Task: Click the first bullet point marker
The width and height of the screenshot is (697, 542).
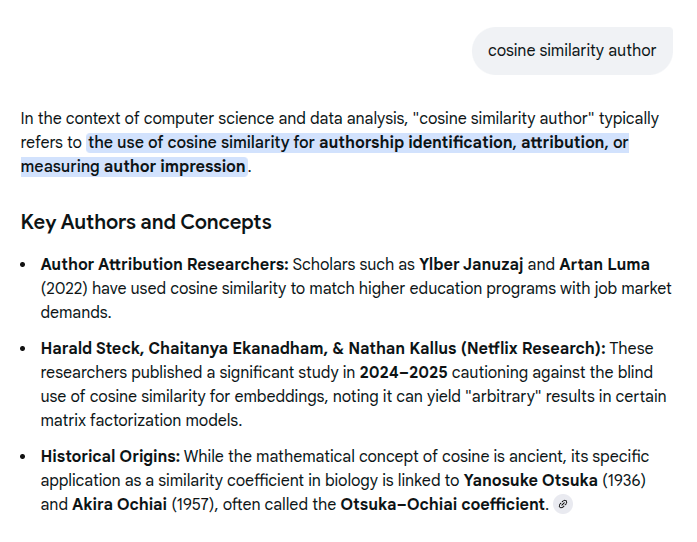Action: [24, 265]
